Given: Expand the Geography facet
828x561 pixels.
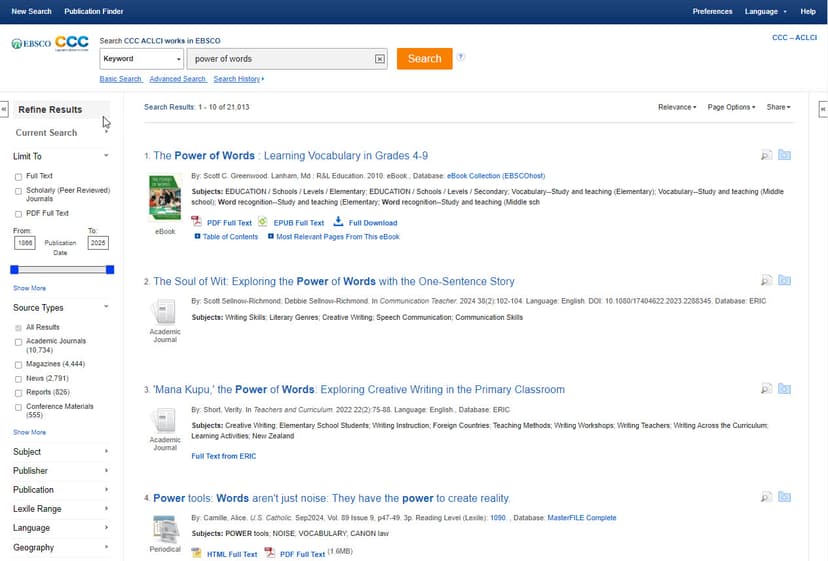Looking at the screenshot, I should 60,547.
